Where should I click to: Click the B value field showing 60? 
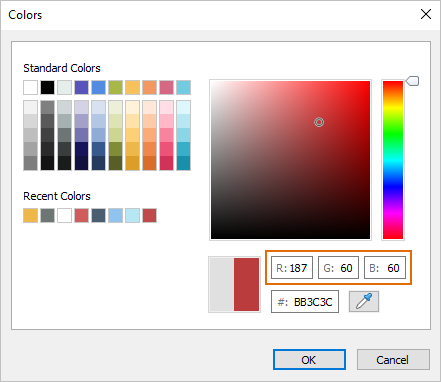(x=385, y=267)
